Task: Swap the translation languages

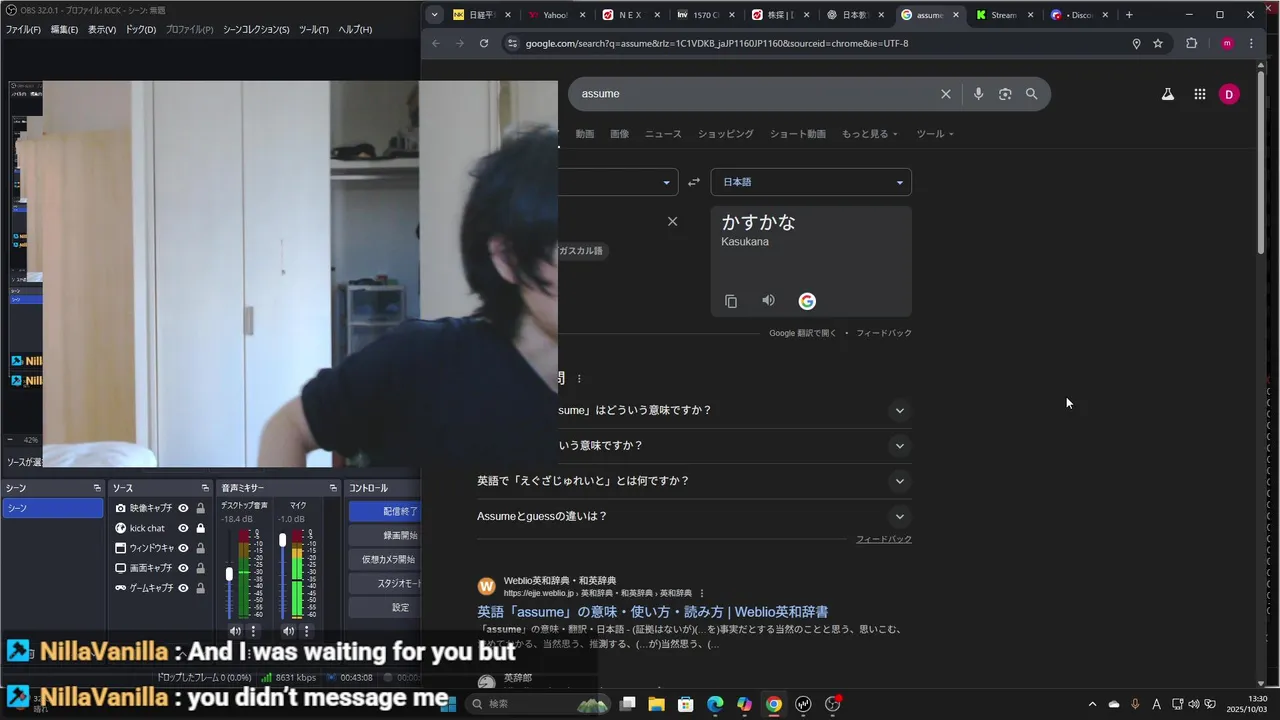Action: [x=694, y=182]
